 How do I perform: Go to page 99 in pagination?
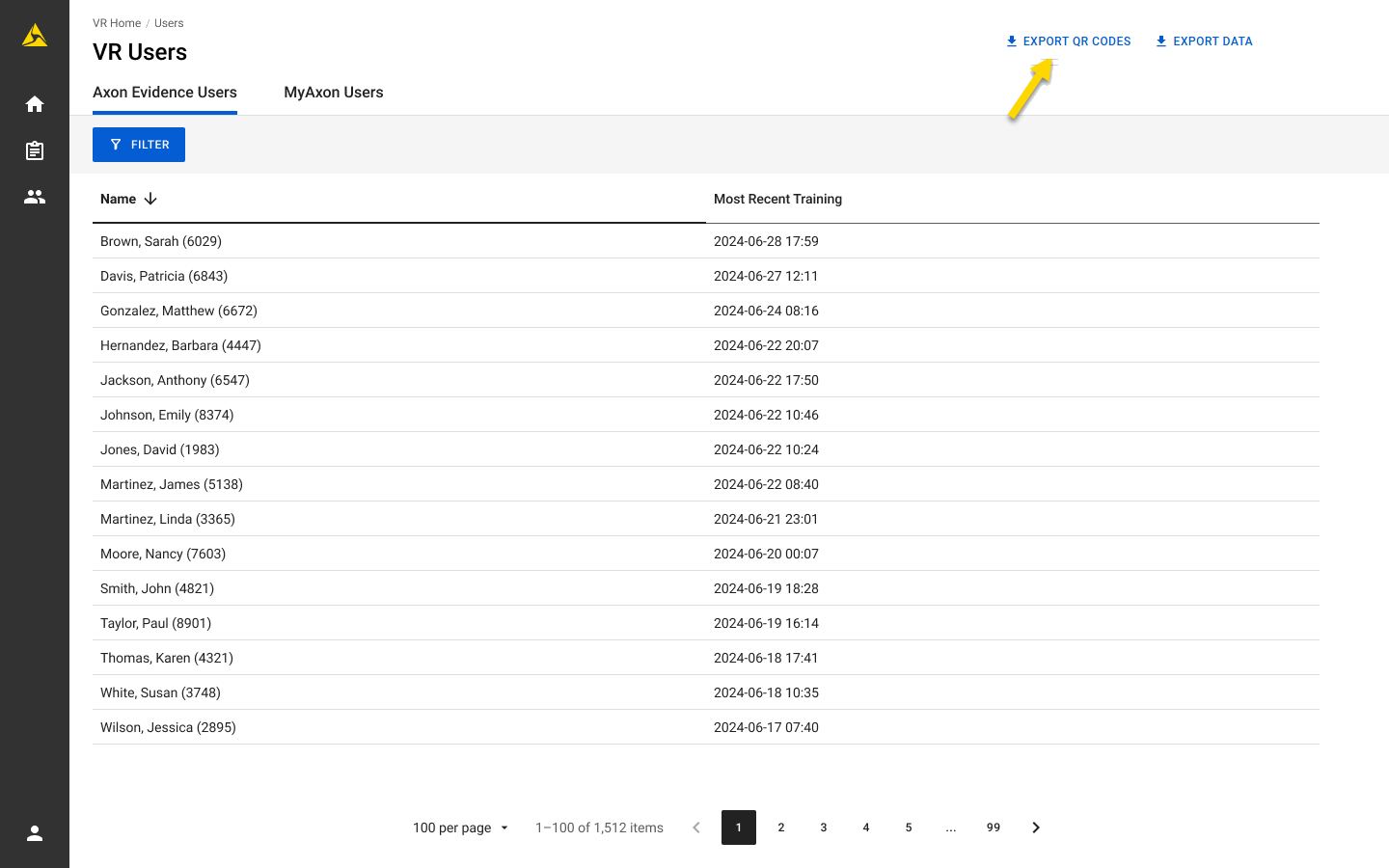click(x=994, y=827)
